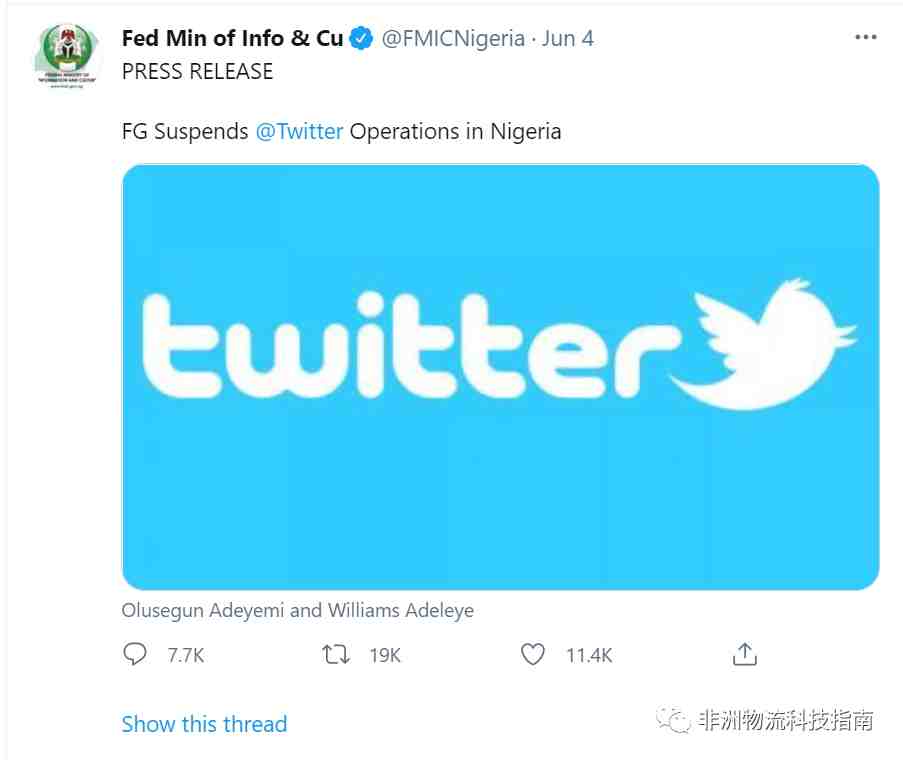
Task: Click the 11.4K likes count
Action: pos(589,655)
